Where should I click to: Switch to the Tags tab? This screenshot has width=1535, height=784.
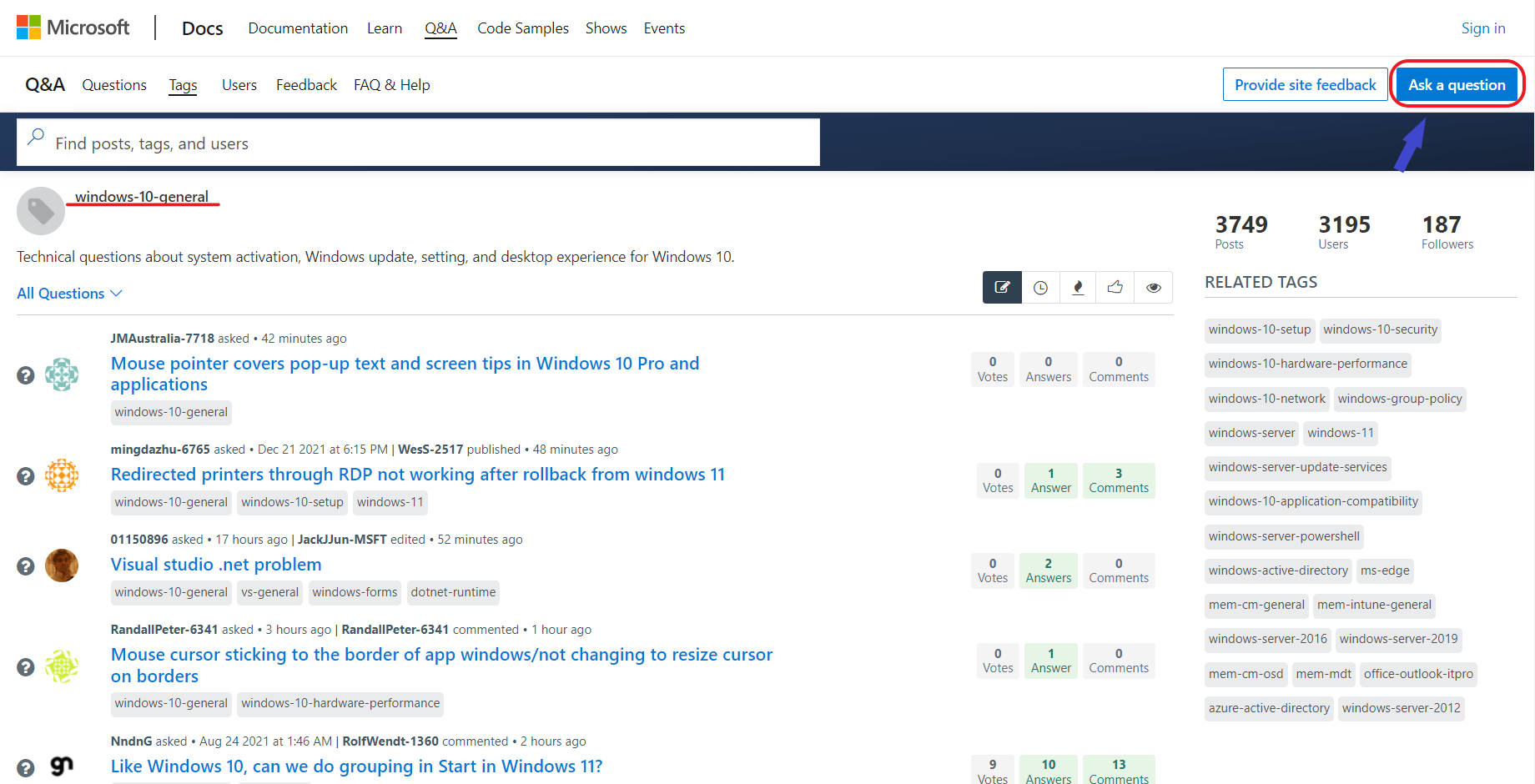pyautogui.click(x=184, y=85)
